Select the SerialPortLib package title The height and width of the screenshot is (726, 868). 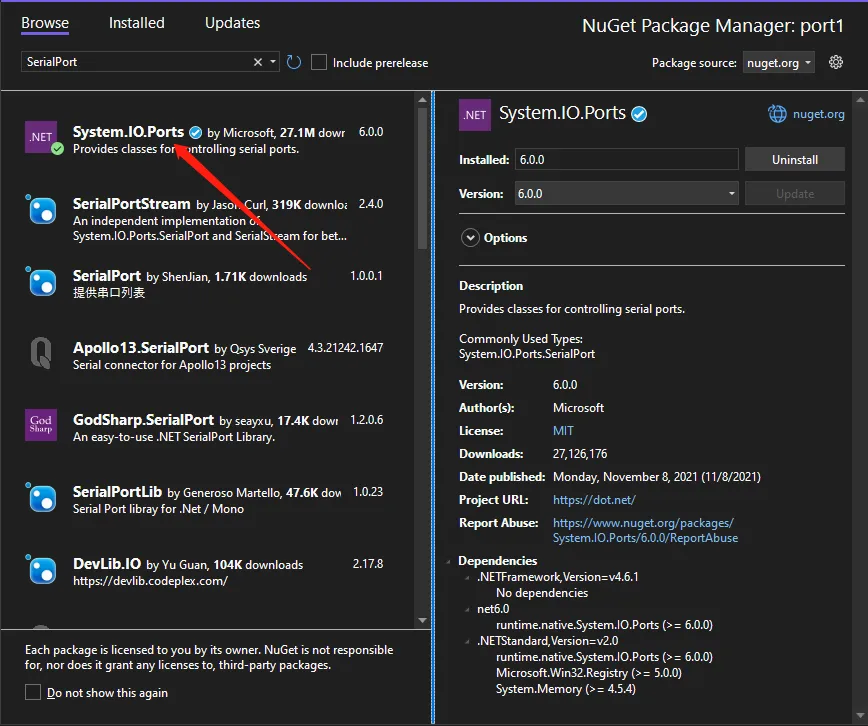117,492
